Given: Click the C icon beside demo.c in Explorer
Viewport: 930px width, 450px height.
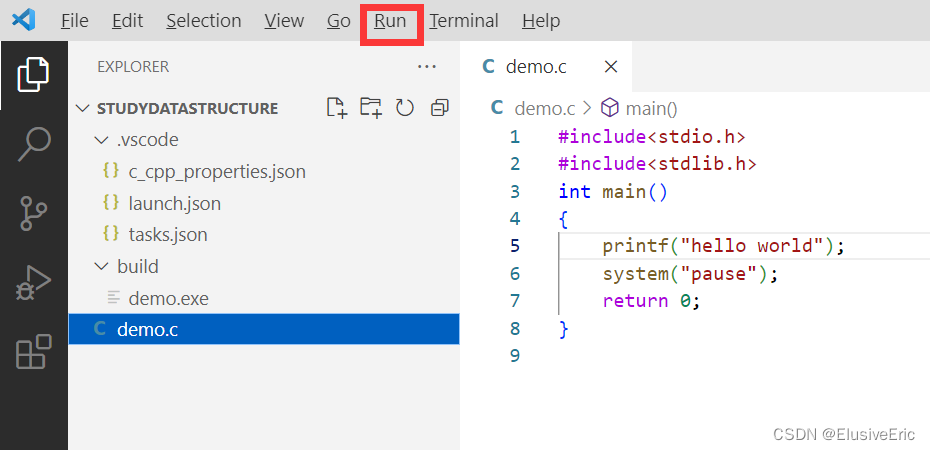Looking at the screenshot, I should click(101, 330).
